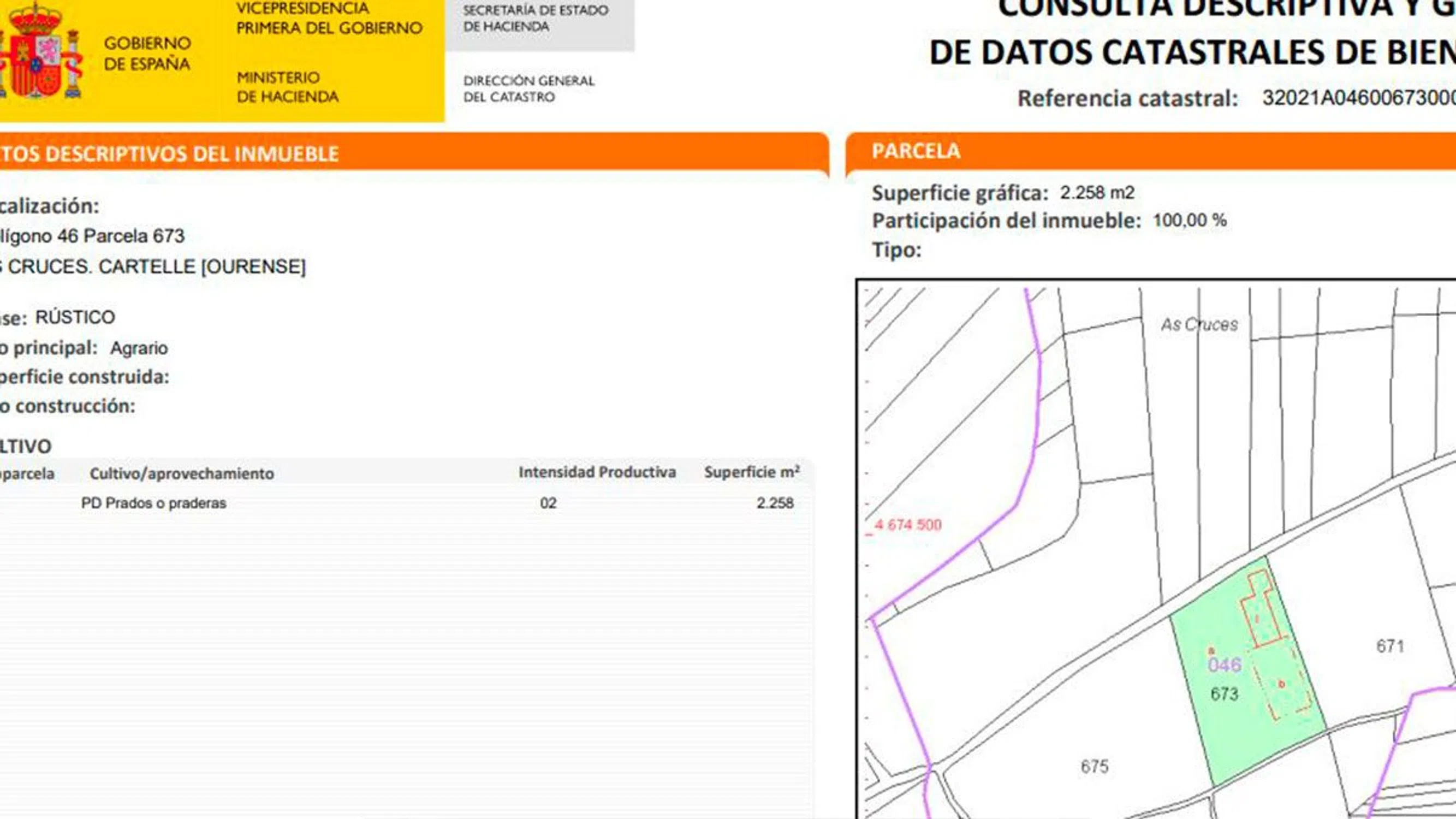Click the orange Parcela section header
The width and height of the screenshot is (1456, 819).
pos(916,151)
